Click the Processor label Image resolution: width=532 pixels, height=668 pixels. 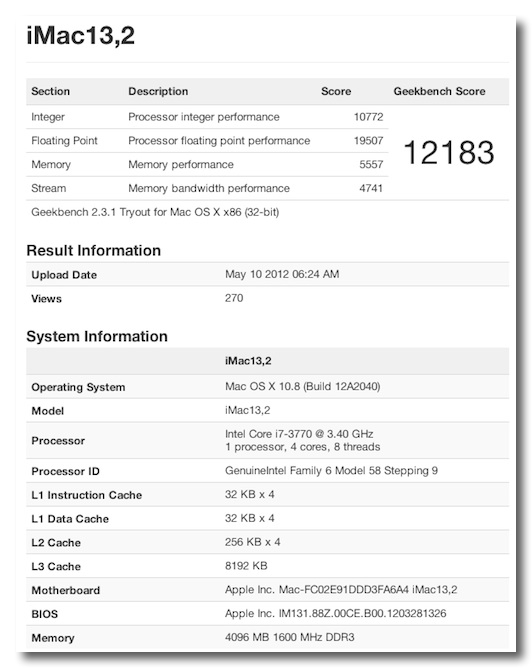[58, 441]
